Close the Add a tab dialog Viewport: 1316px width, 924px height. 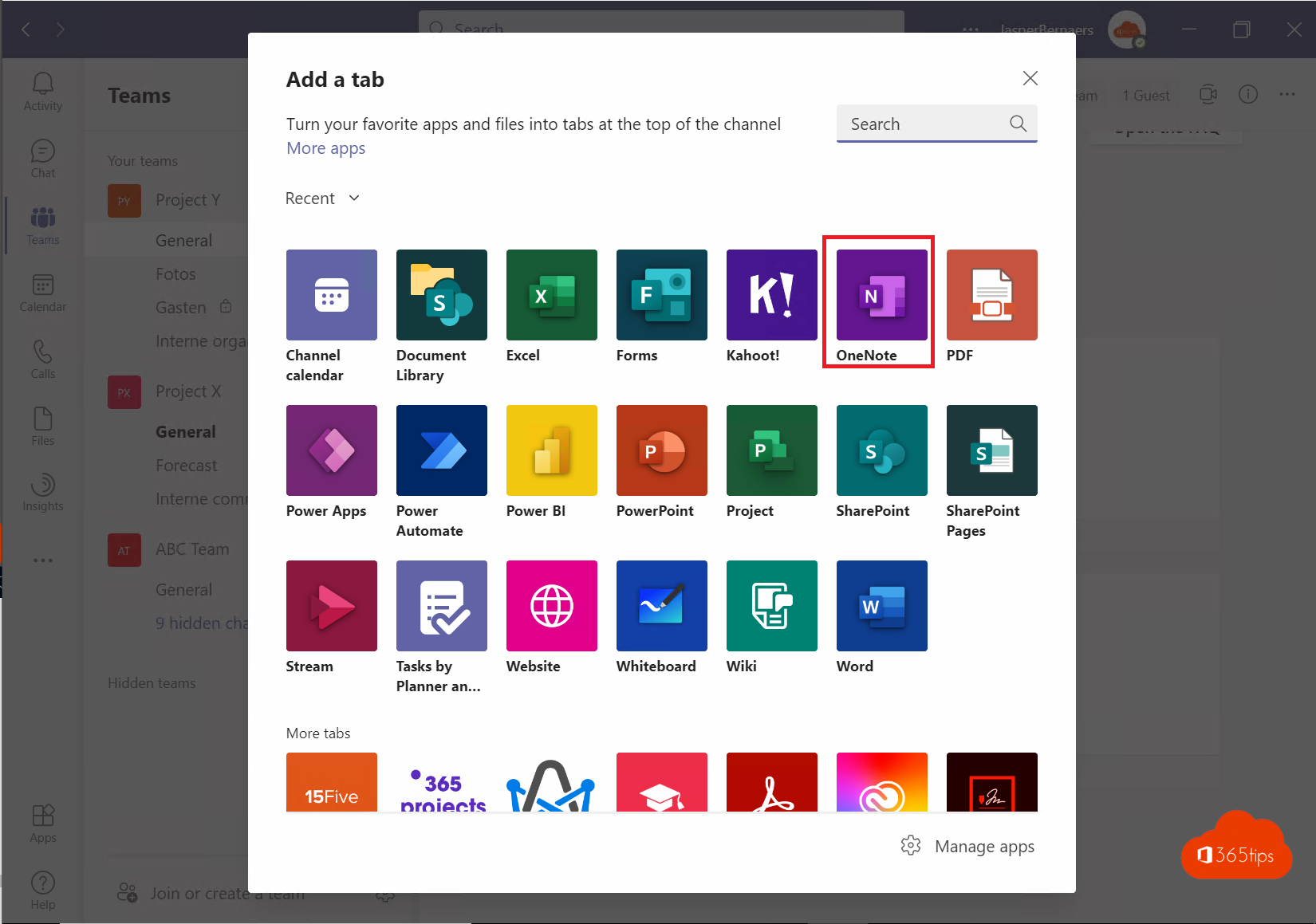click(x=1030, y=78)
